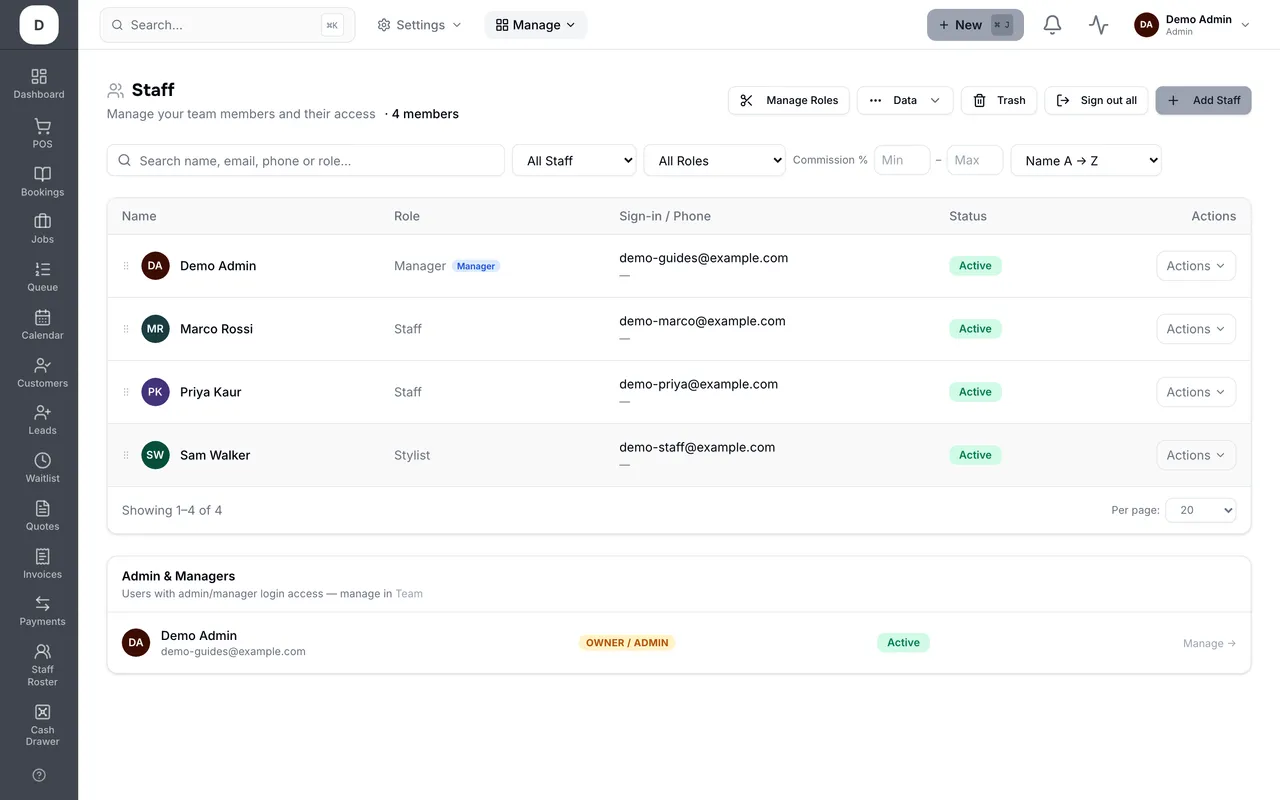The width and height of the screenshot is (1280, 800).
Task: Click the help question mark icon
Action: [x=39, y=775]
